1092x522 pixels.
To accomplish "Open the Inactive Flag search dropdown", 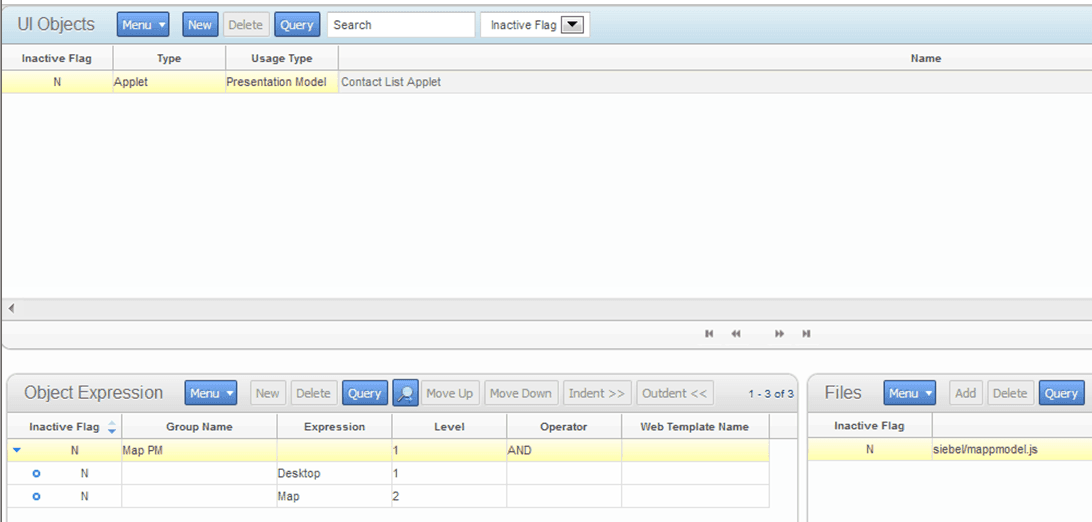I will (x=572, y=25).
